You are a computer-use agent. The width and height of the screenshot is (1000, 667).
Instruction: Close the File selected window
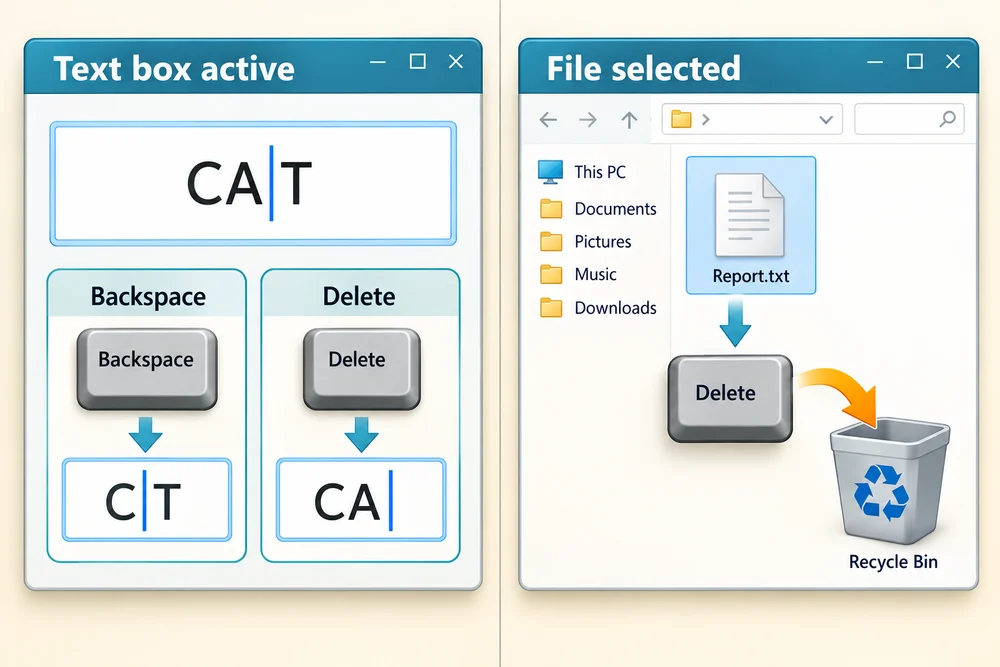pyautogui.click(x=953, y=61)
